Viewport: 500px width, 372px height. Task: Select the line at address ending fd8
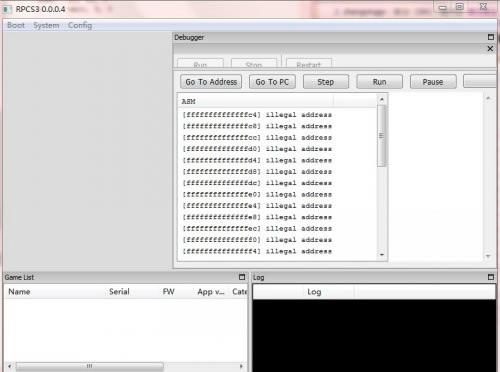click(x=257, y=172)
